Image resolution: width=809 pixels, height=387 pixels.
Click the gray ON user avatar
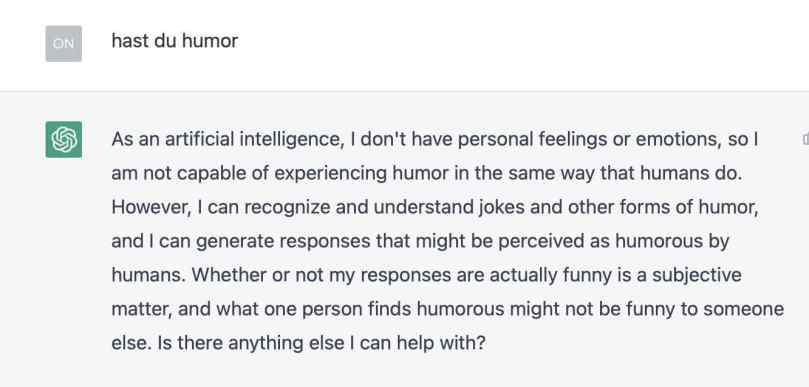click(63, 44)
